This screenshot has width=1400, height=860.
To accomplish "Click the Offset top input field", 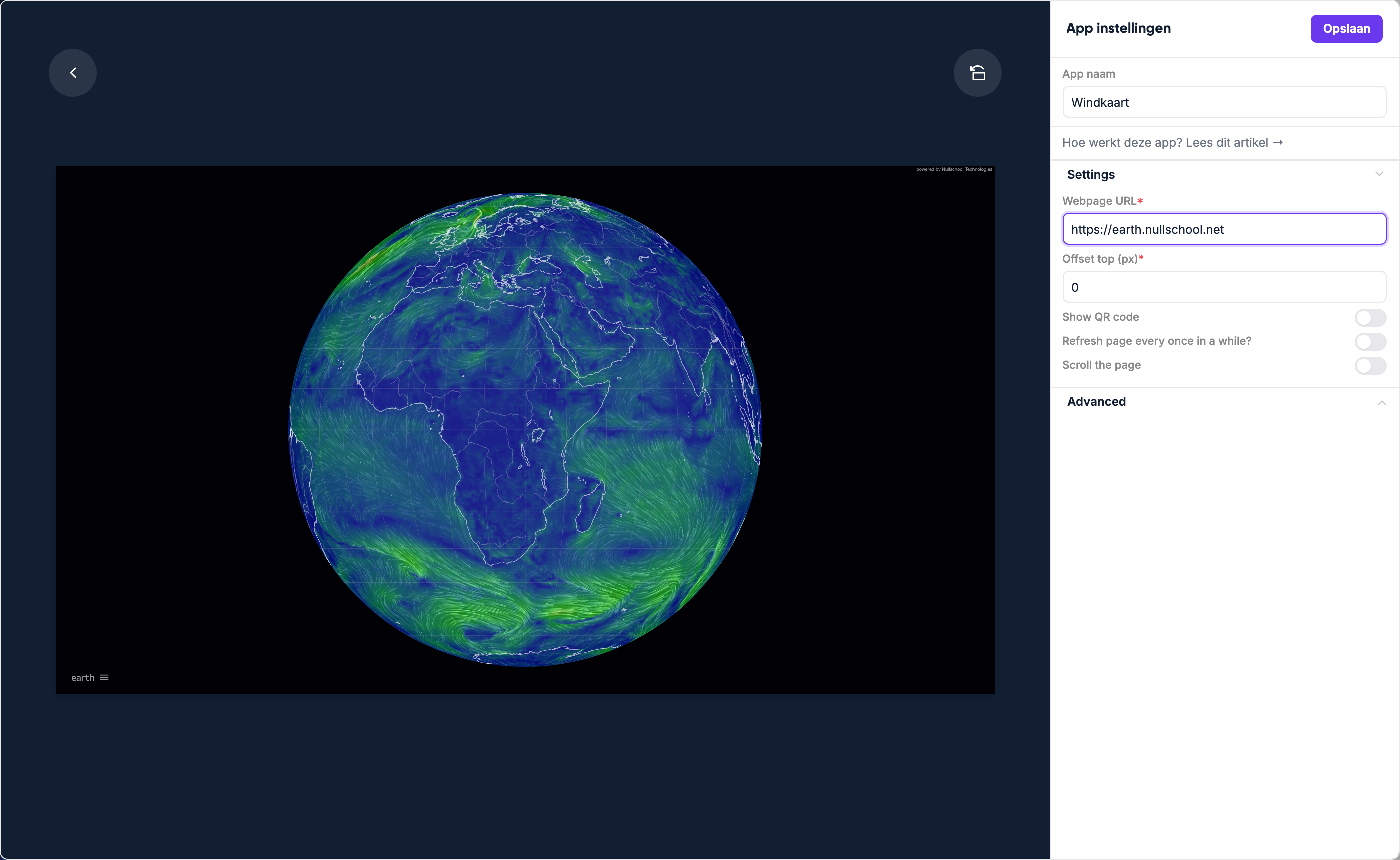I will coord(1224,287).
